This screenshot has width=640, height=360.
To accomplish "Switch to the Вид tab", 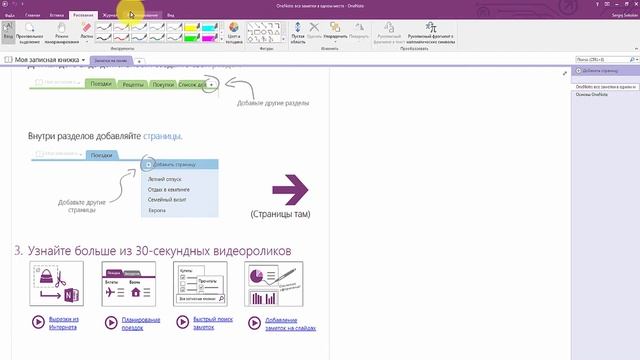I will (x=171, y=15).
